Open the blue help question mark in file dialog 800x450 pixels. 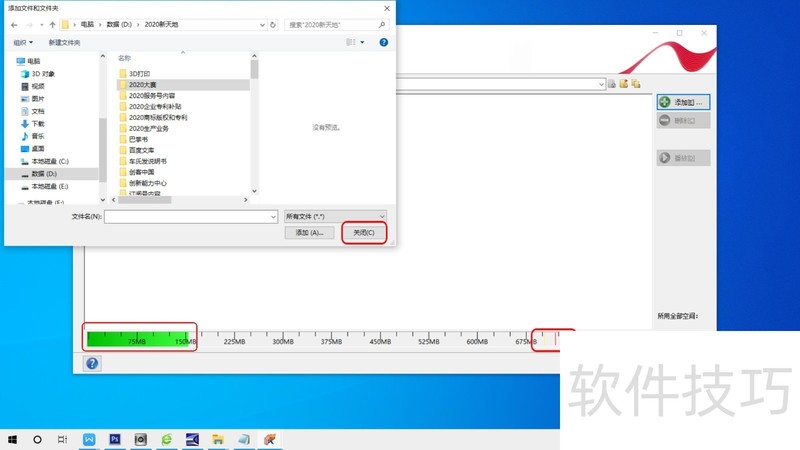point(383,42)
